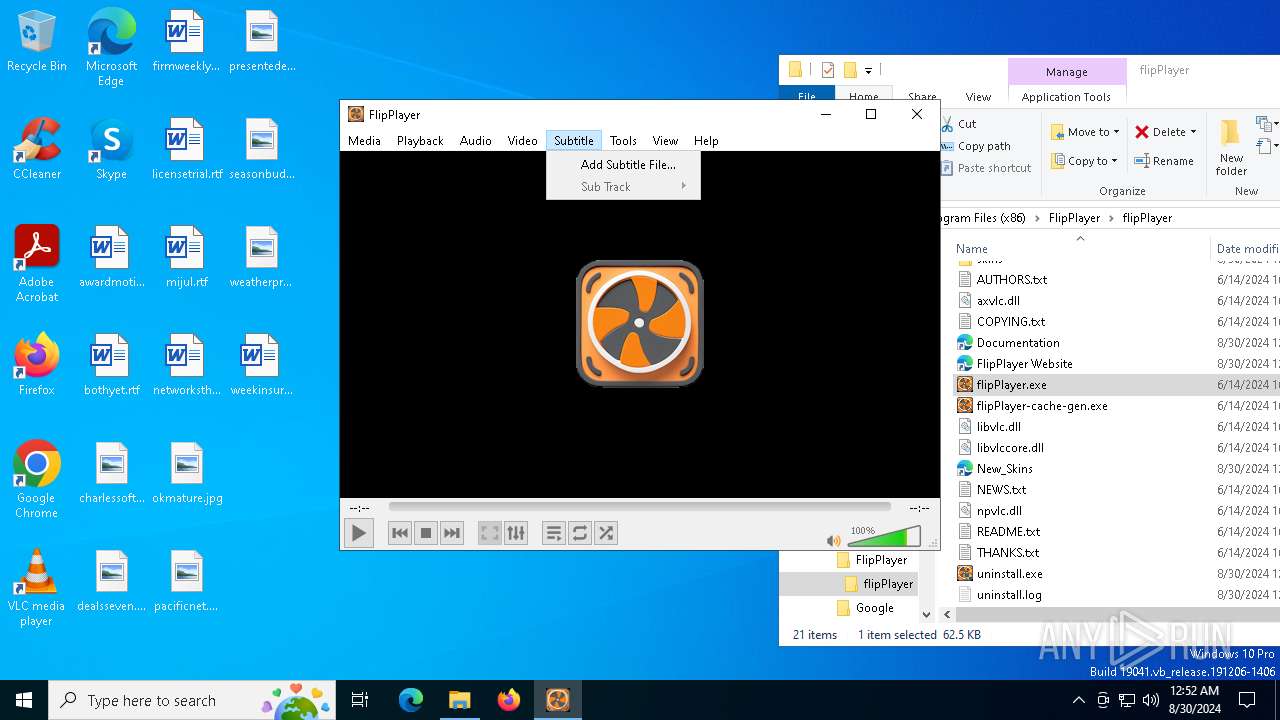Select the axvlc.dll file
Screen dimensions: 1280x720
(x=998, y=301)
